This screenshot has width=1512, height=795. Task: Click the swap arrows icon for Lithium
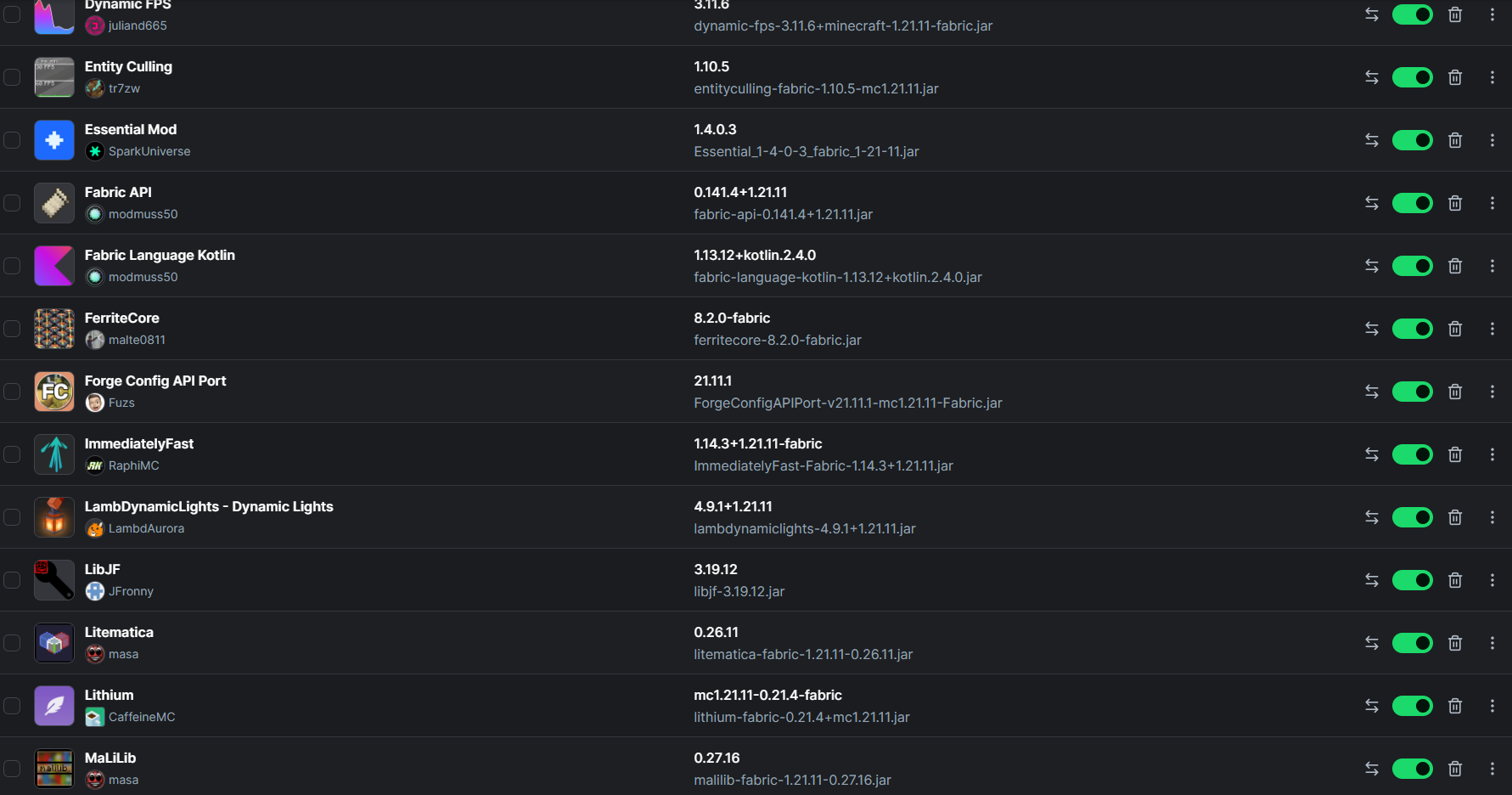[x=1372, y=706]
